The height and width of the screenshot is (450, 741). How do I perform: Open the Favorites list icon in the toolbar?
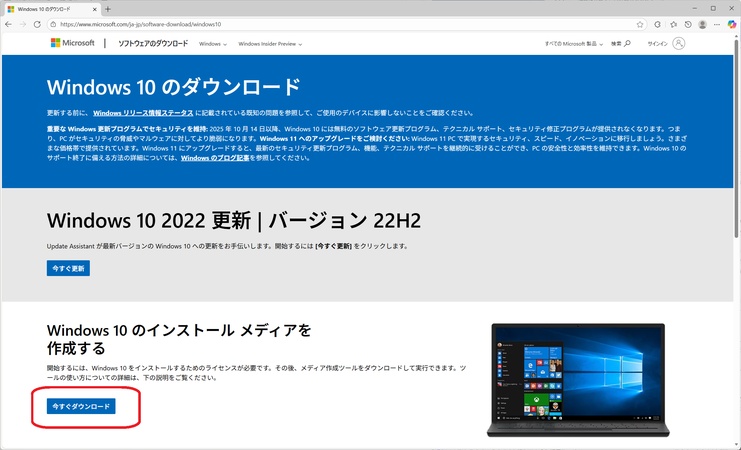coord(673,25)
